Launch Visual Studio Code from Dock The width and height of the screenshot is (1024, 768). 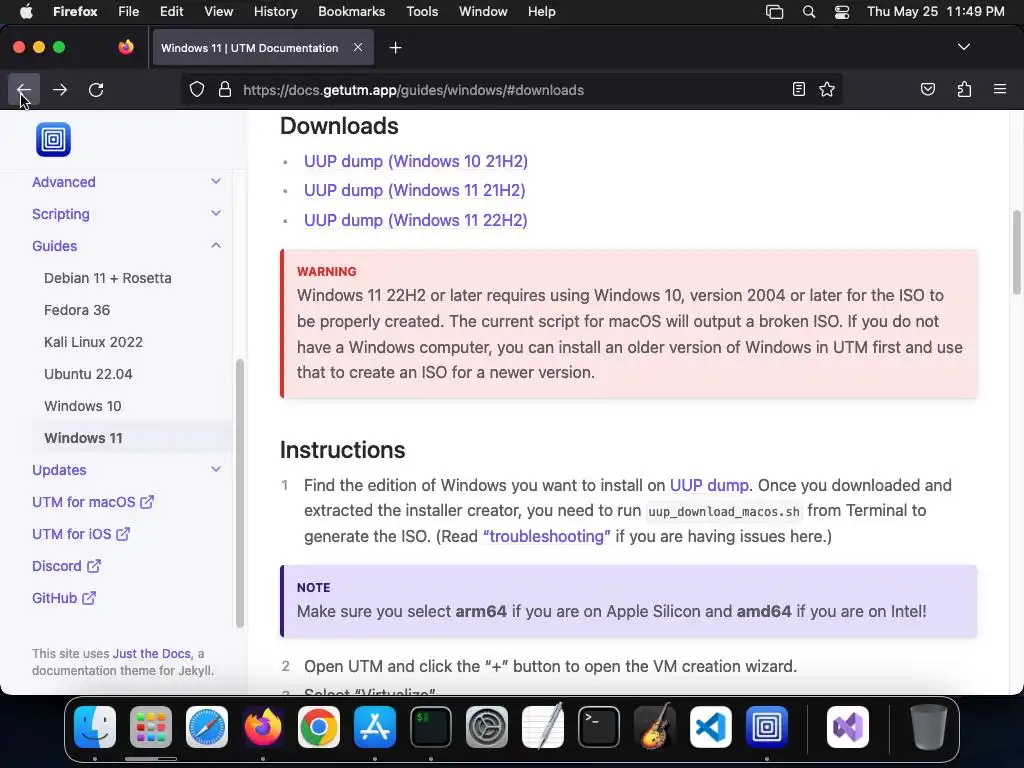click(x=711, y=727)
